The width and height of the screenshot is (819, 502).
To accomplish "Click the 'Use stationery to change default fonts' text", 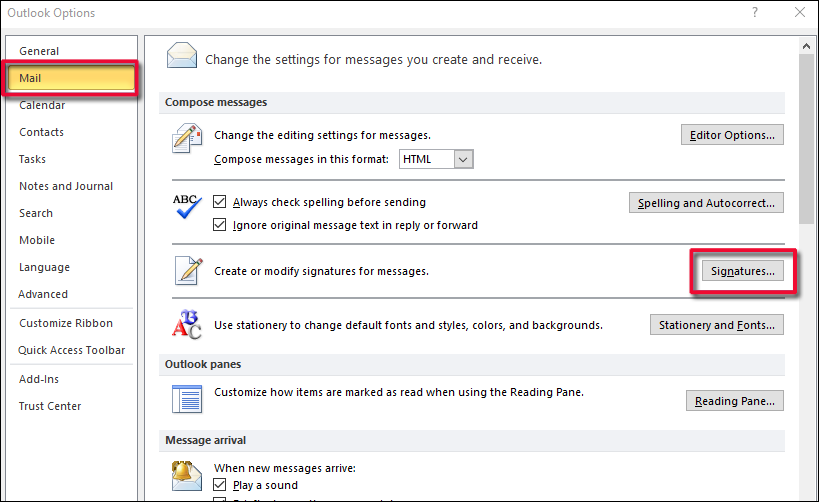I will [x=408, y=325].
